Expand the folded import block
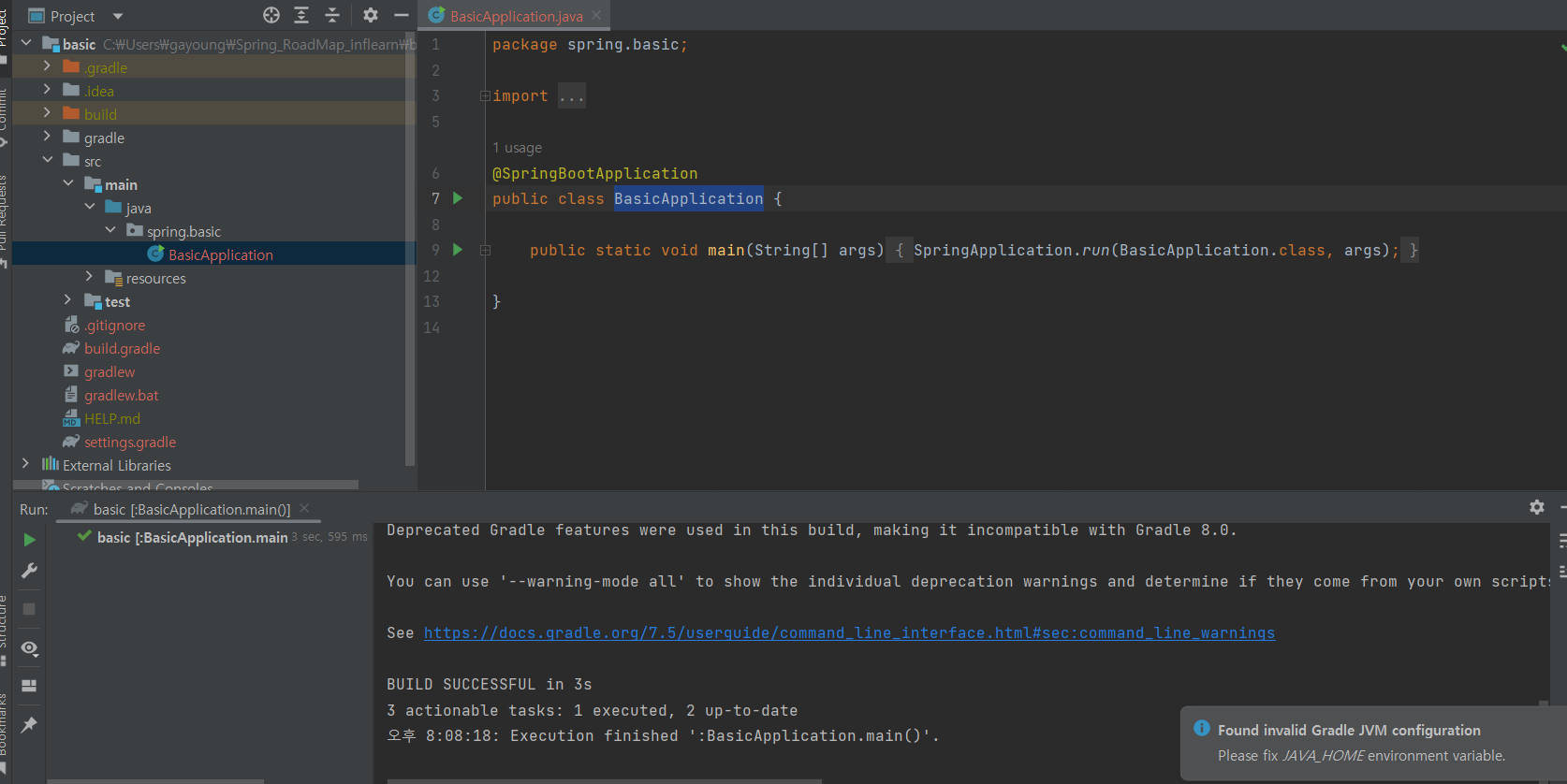The image size is (1567, 784). pyautogui.click(x=485, y=95)
